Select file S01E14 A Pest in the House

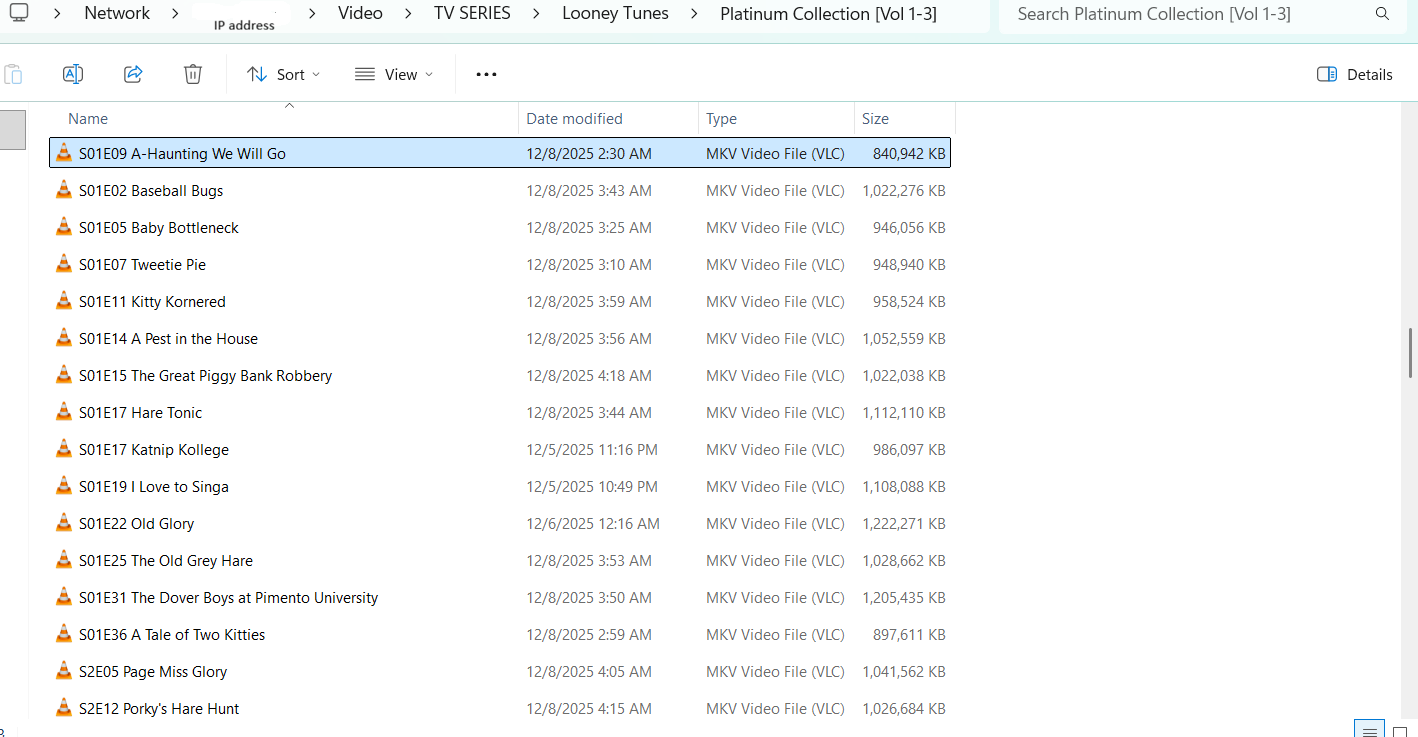point(500,338)
